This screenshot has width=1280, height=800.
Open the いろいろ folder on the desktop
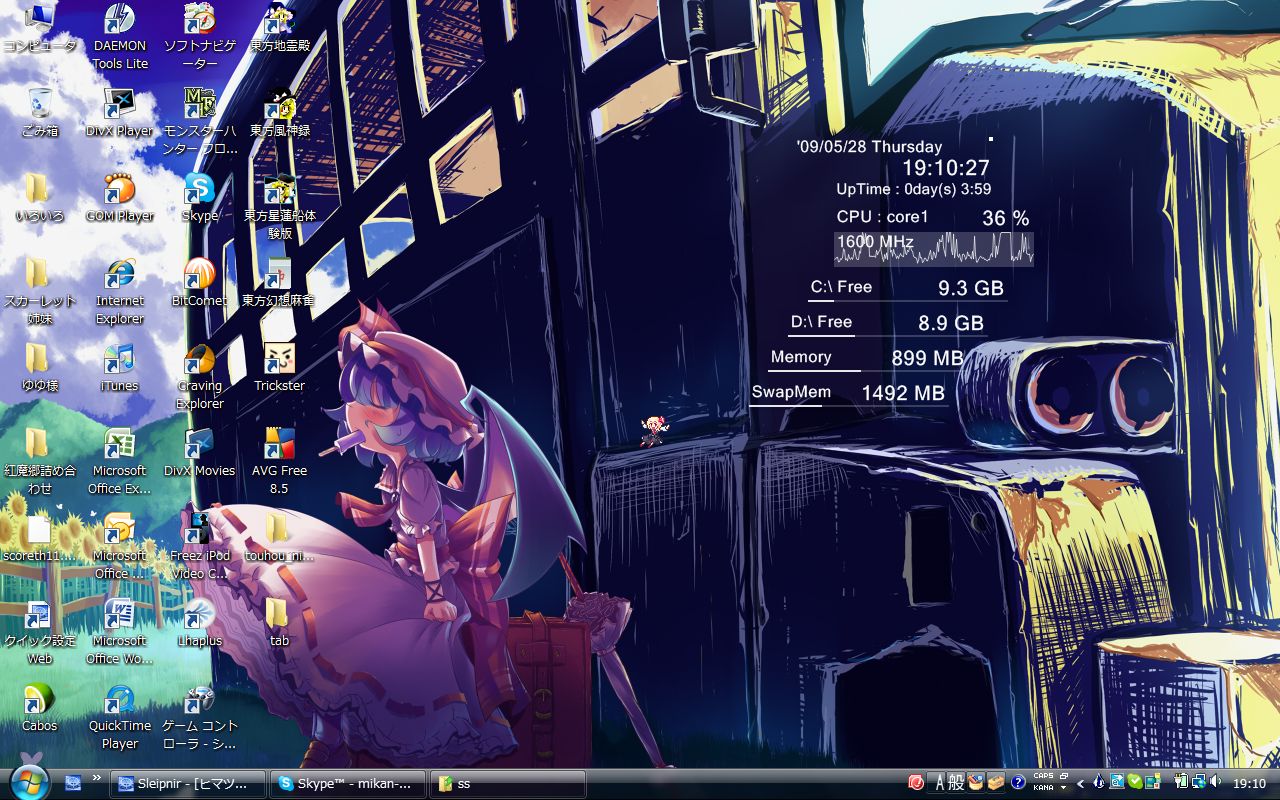pyautogui.click(x=40, y=198)
